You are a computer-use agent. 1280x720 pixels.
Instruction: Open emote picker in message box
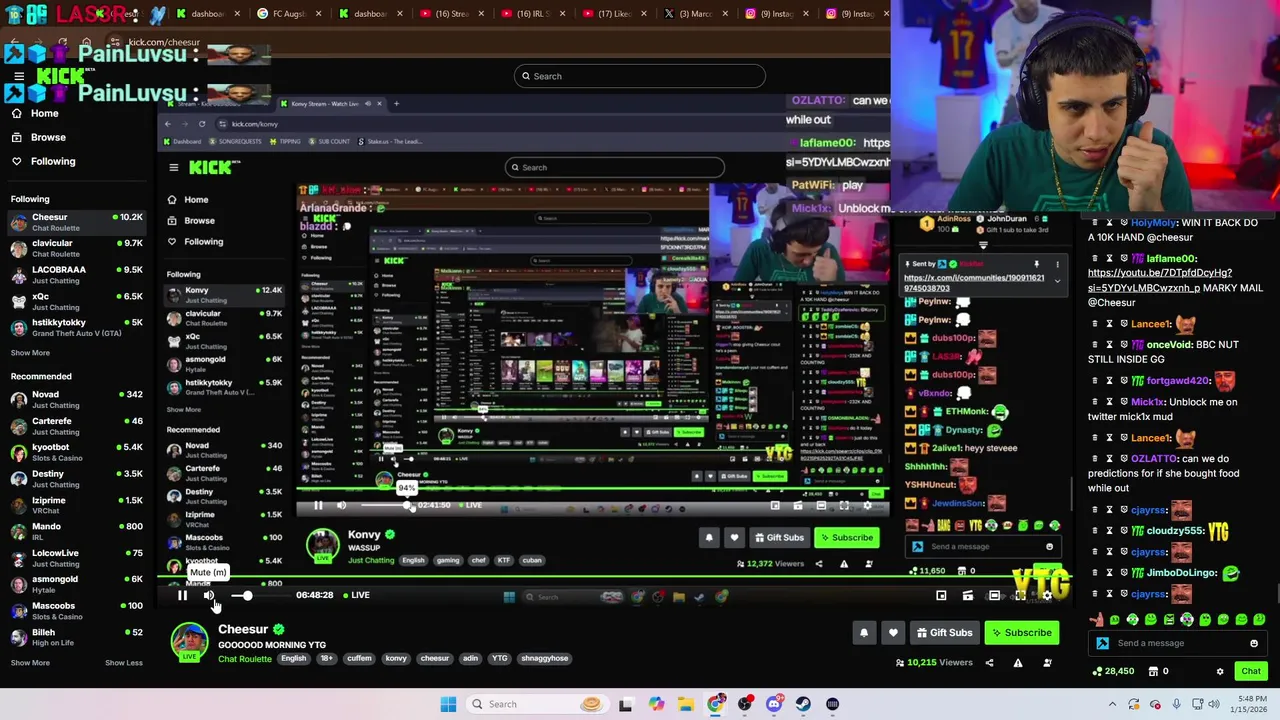[1254, 644]
